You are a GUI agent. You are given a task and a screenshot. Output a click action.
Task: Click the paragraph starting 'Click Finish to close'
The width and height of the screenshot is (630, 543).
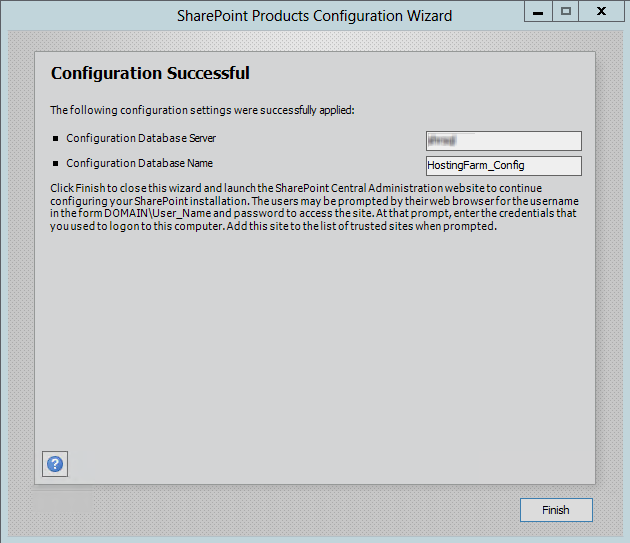coord(314,207)
